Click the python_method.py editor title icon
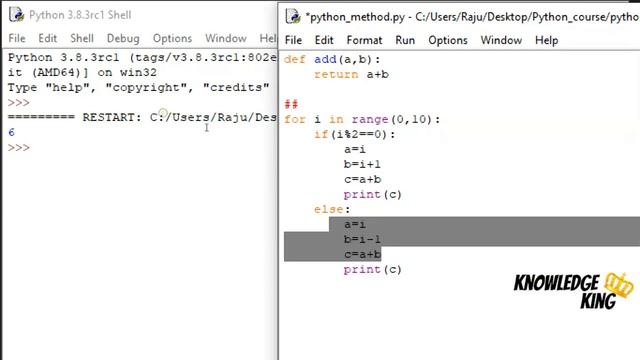The width and height of the screenshot is (640, 360). [293, 16]
